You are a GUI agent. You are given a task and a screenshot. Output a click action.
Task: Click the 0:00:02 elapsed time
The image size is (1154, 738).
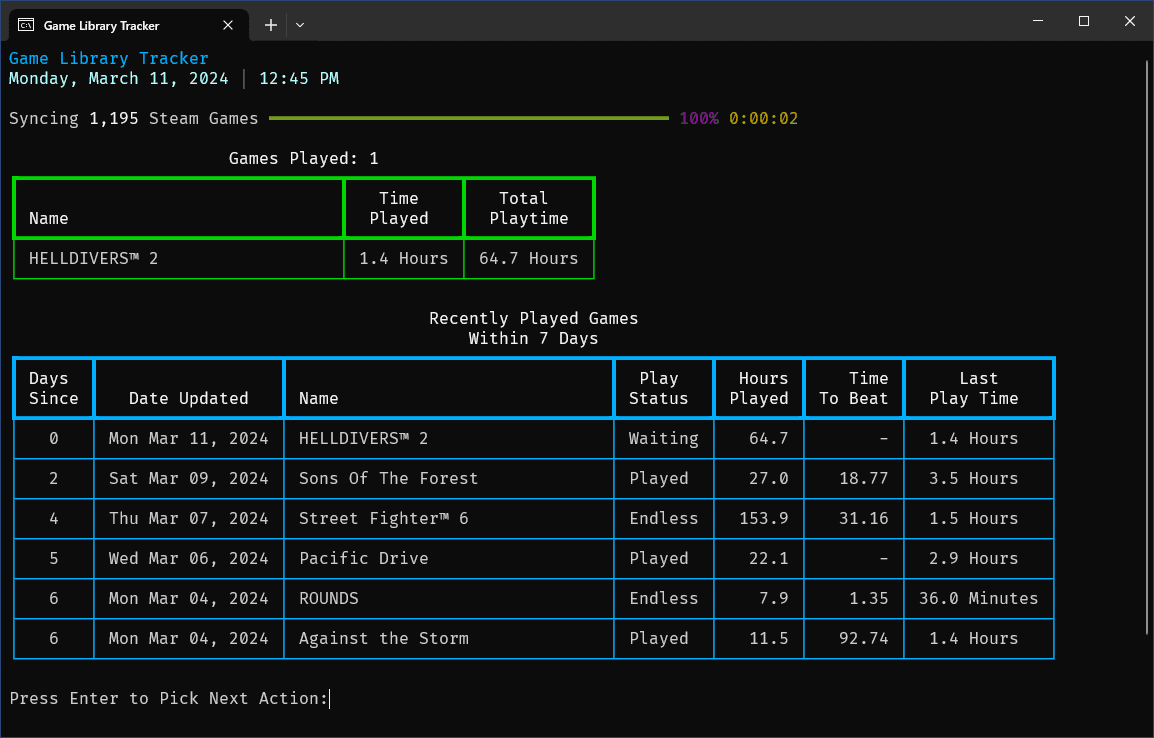(x=763, y=118)
